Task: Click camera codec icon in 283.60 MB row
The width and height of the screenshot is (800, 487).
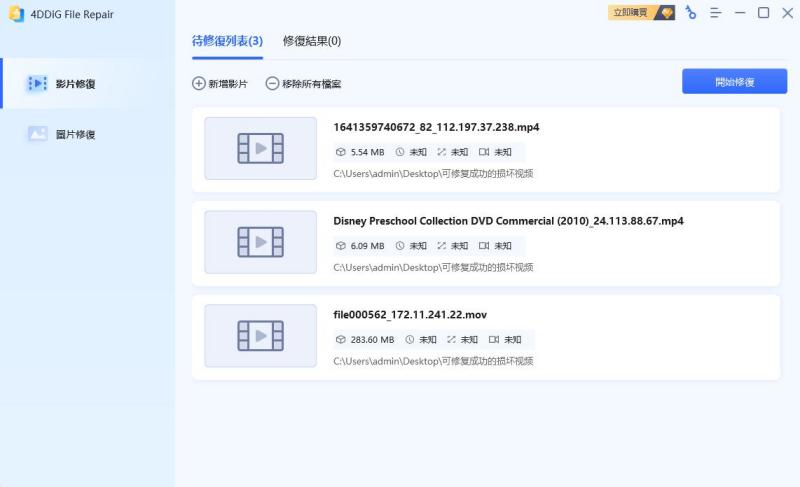Action: [x=494, y=340]
